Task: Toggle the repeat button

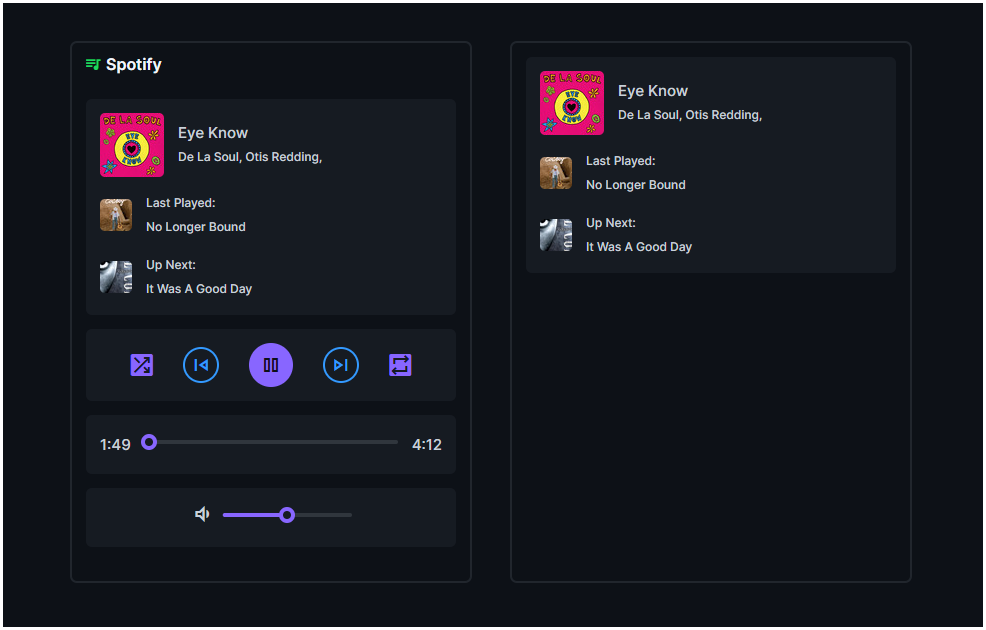Action: pyautogui.click(x=401, y=365)
